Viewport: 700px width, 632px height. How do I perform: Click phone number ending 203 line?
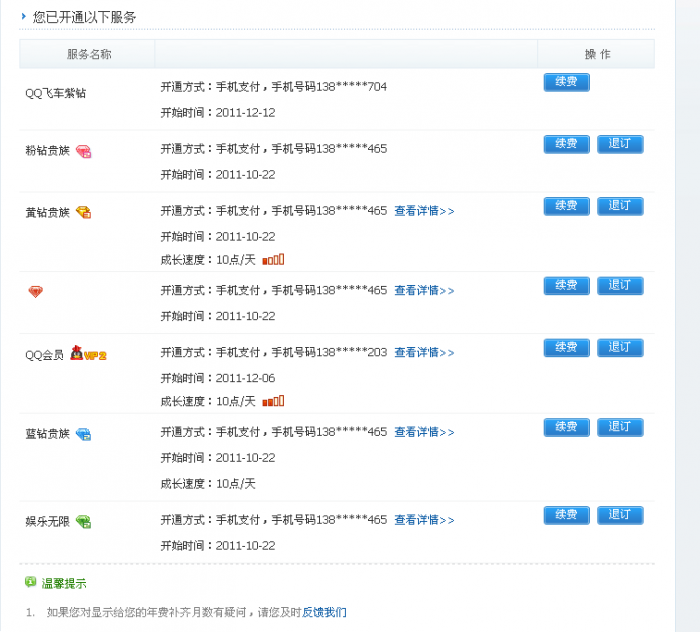point(274,353)
